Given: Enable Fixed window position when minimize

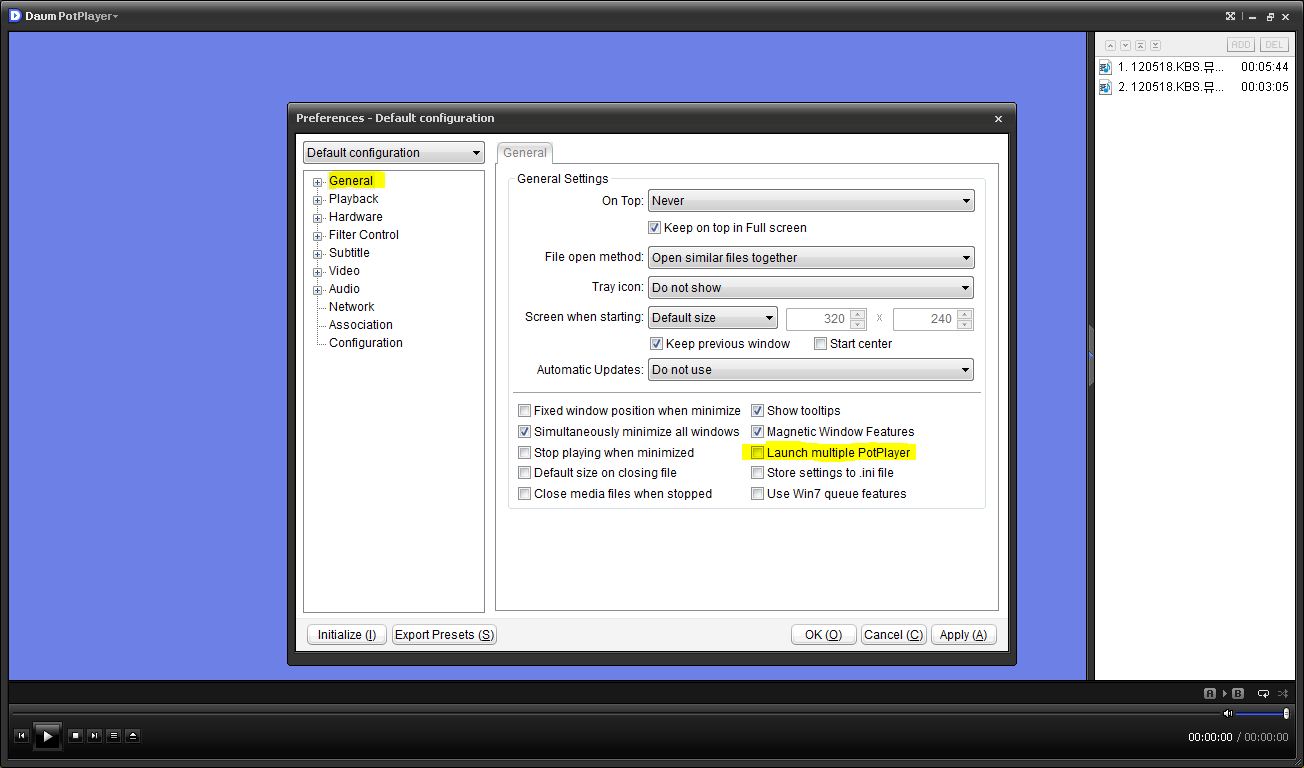Looking at the screenshot, I should (524, 411).
